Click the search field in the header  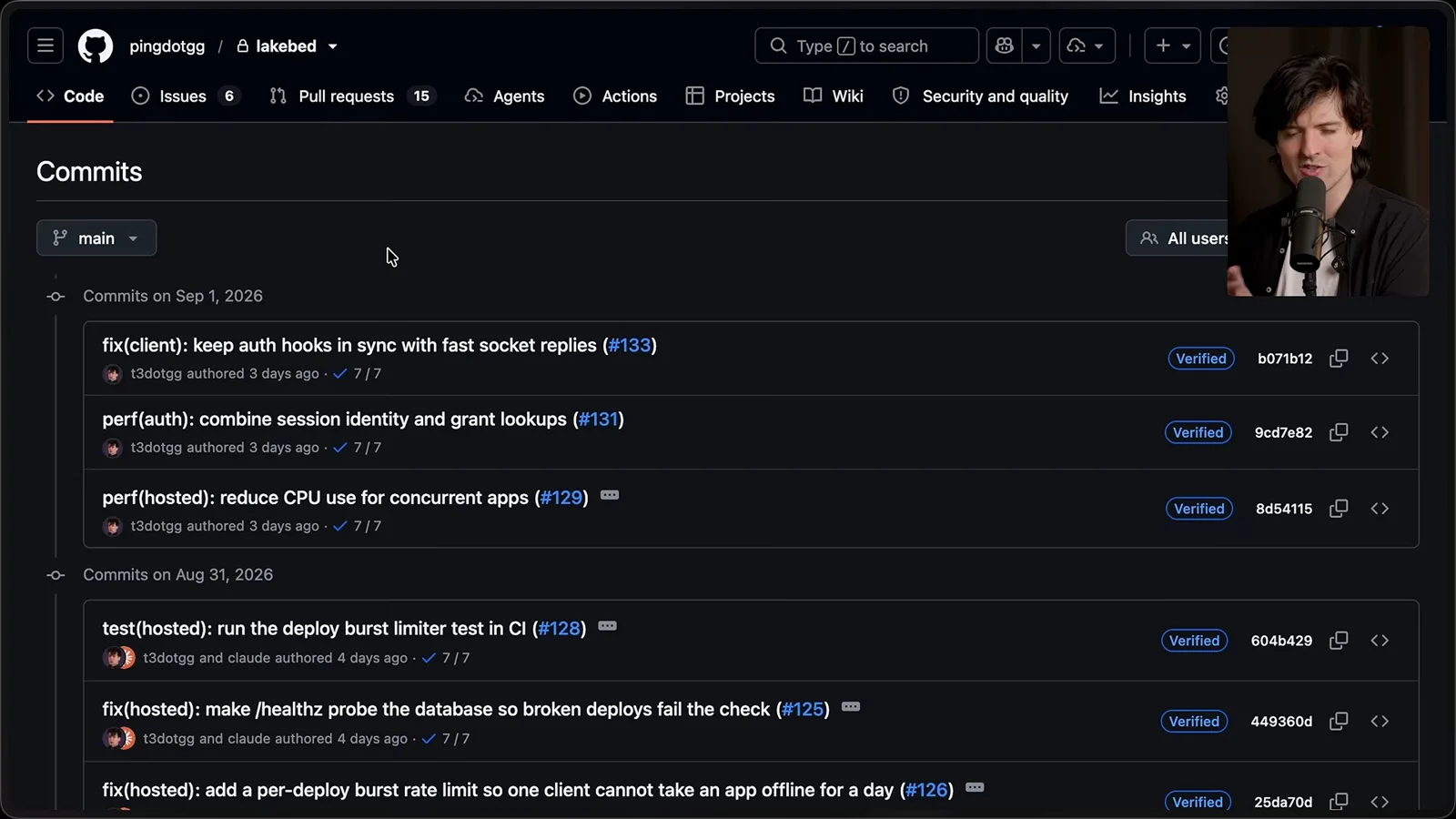point(866,45)
